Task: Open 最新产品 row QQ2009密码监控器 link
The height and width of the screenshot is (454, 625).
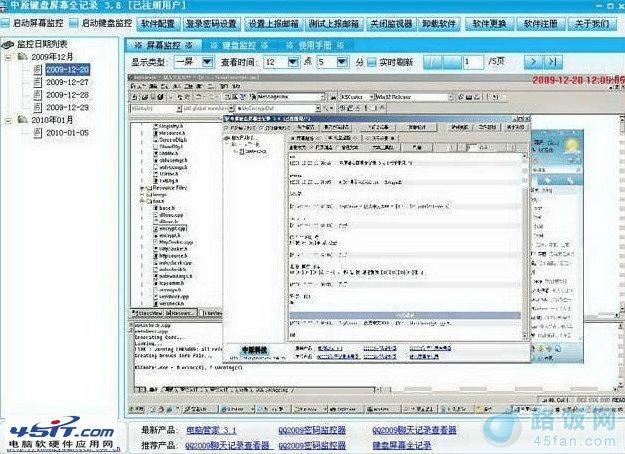Action: (312, 430)
